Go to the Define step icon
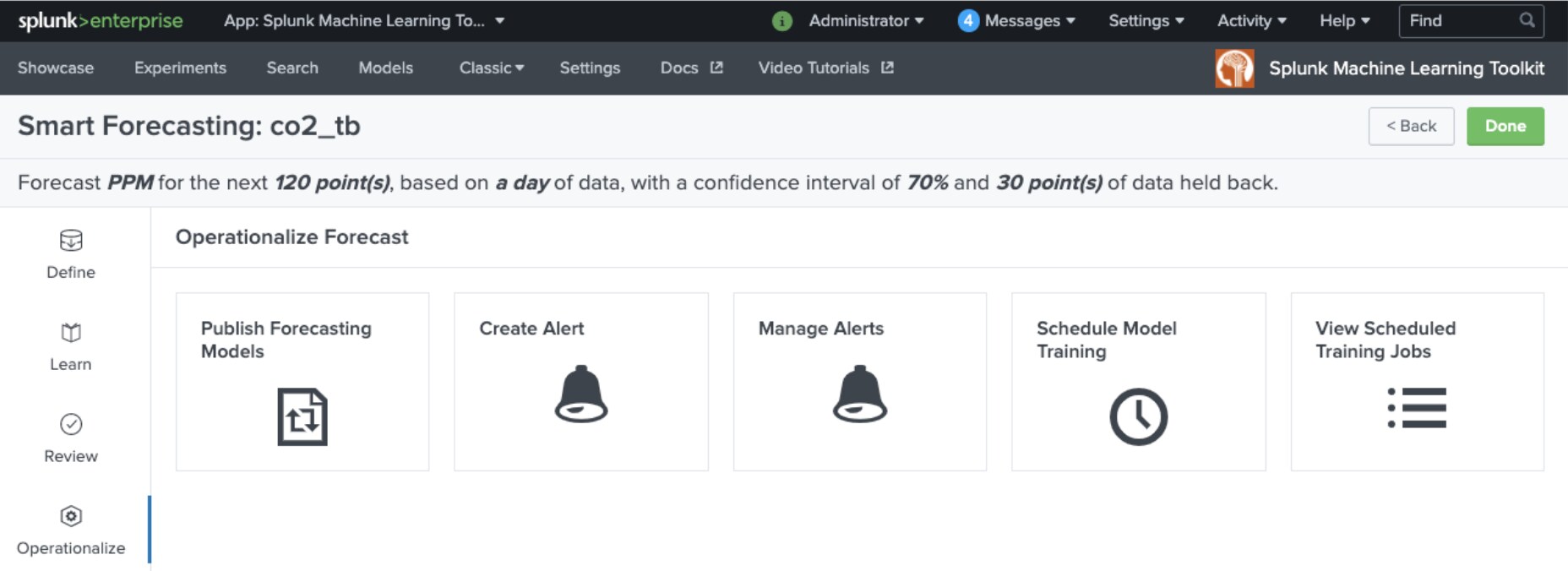1568x571 pixels. 71,241
